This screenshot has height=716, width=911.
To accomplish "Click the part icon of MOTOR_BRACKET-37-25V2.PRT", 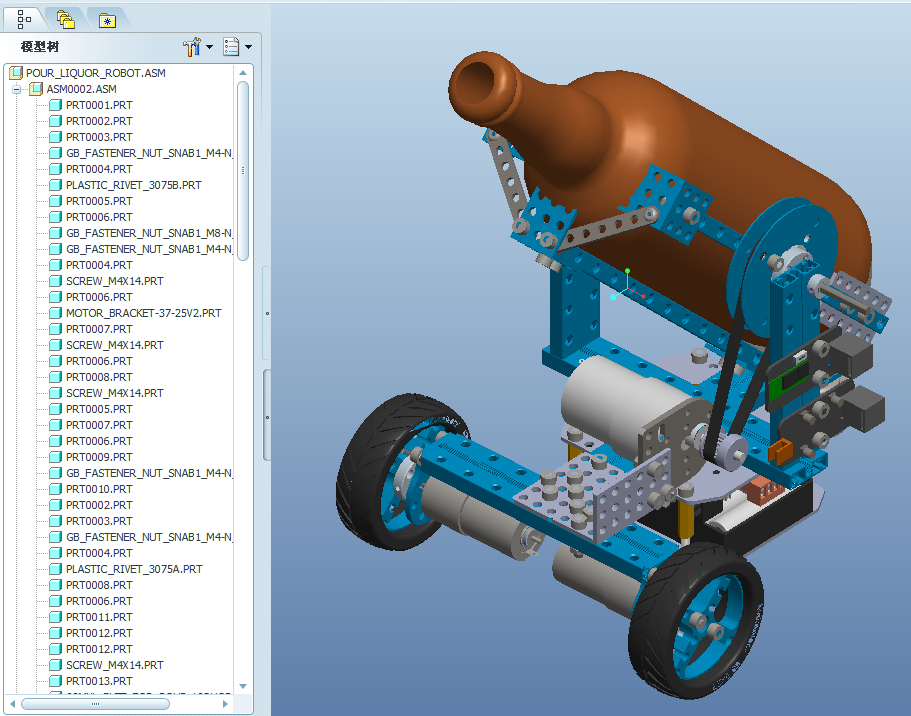I will coord(55,313).
